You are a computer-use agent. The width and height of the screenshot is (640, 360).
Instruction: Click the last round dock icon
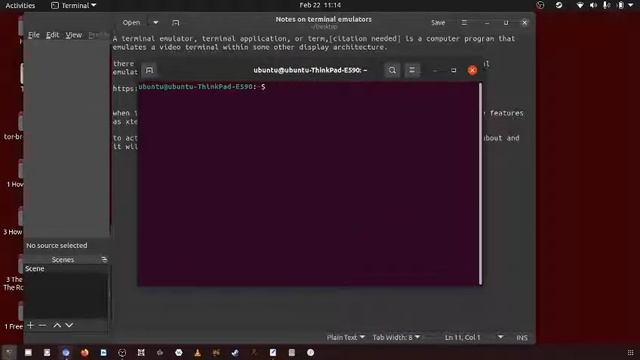pyautogui.click(x=311, y=353)
